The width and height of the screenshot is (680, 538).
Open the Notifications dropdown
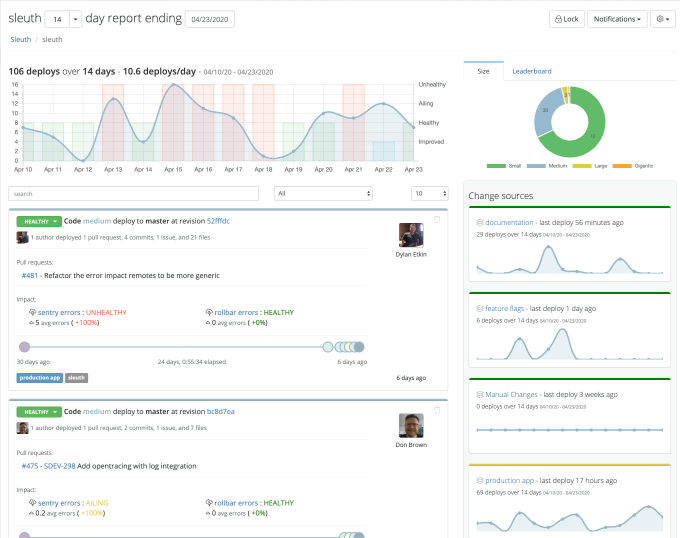tap(617, 19)
